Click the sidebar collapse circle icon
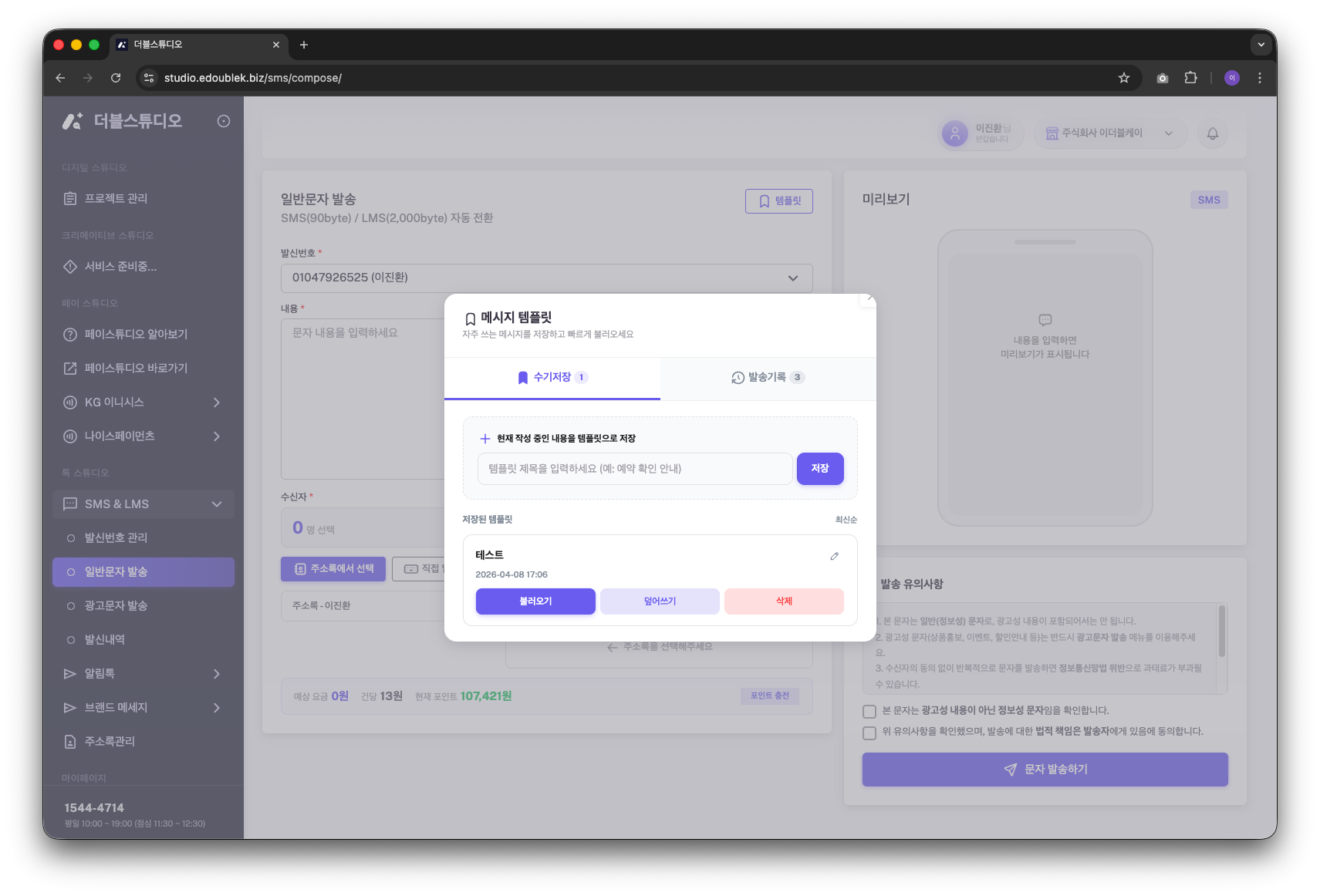The width and height of the screenshot is (1320, 896). tap(224, 121)
